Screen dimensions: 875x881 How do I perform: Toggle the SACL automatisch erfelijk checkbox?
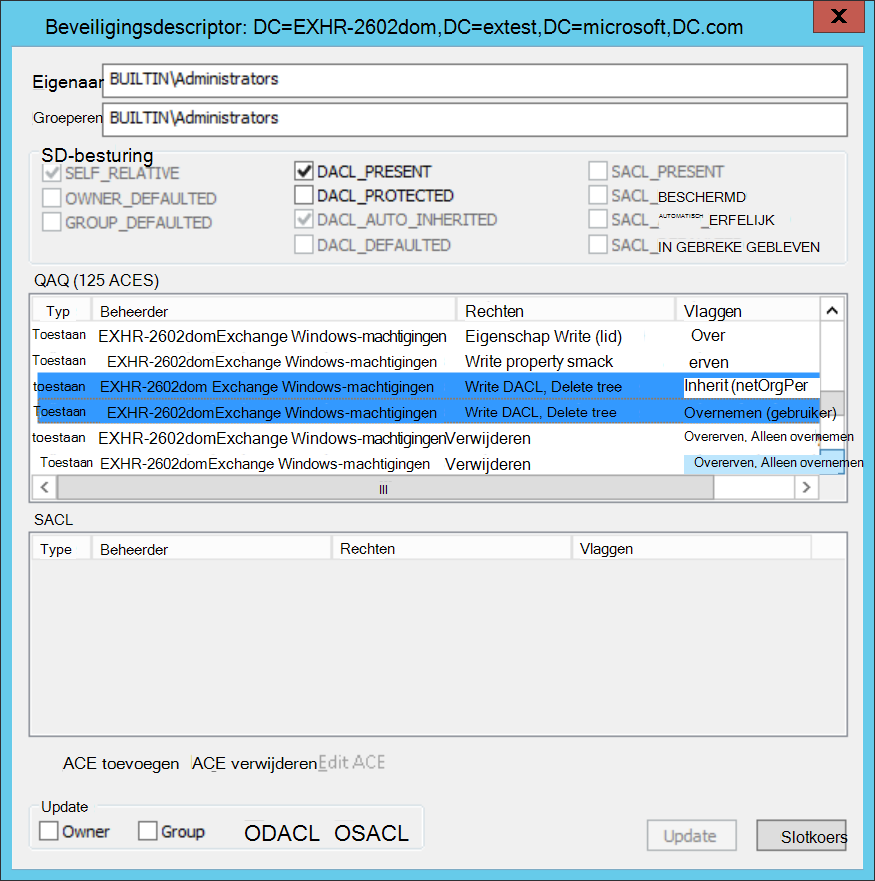(x=598, y=219)
